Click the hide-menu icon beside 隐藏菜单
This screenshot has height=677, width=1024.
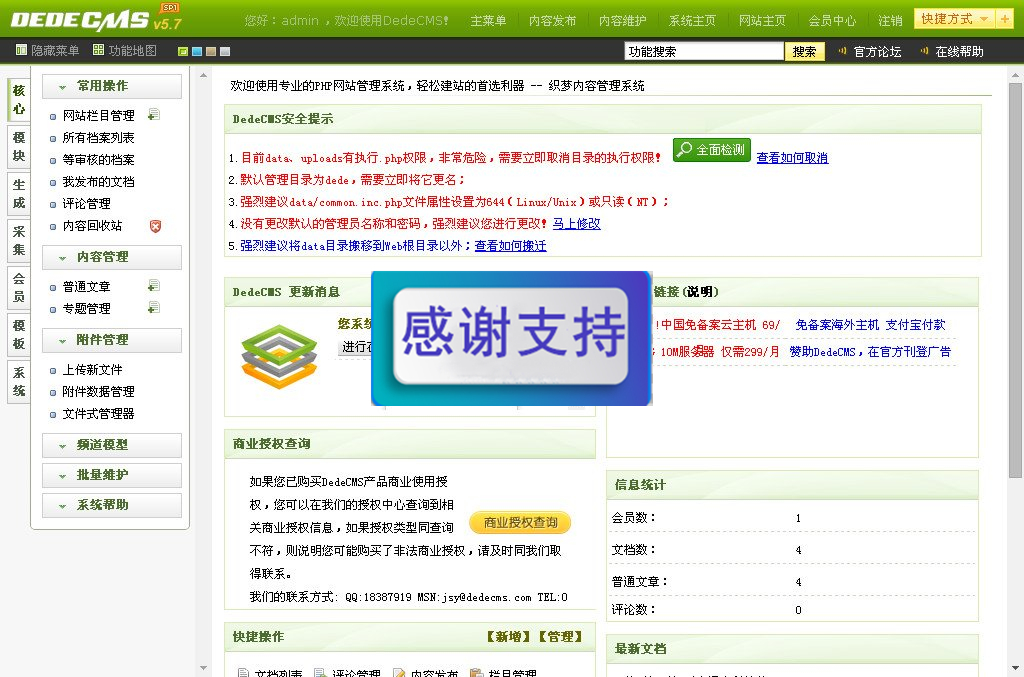[x=21, y=50]
